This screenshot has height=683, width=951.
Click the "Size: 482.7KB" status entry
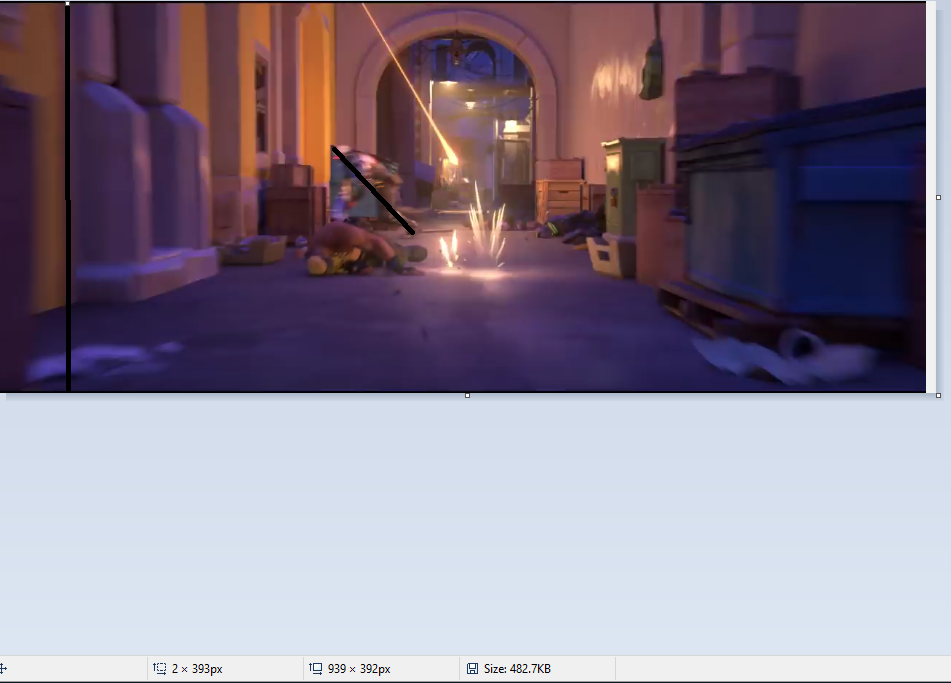(517, 668)
